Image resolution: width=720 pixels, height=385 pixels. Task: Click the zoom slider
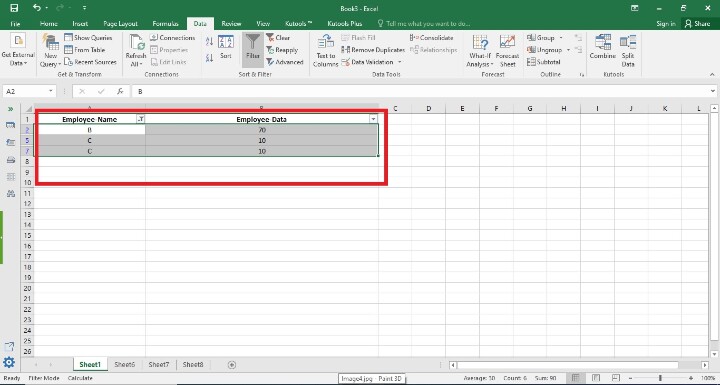point(660,378)
